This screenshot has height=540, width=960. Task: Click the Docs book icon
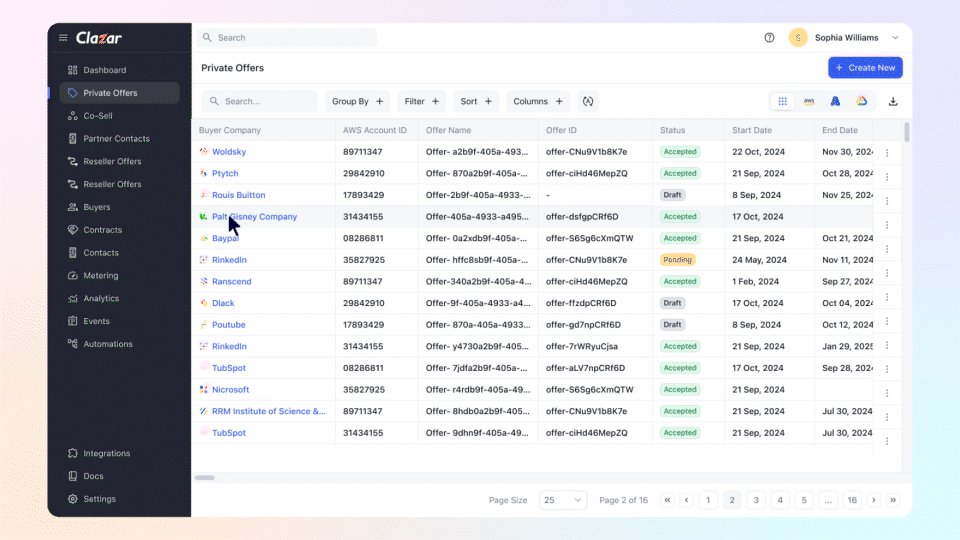(x=73, y=476)
